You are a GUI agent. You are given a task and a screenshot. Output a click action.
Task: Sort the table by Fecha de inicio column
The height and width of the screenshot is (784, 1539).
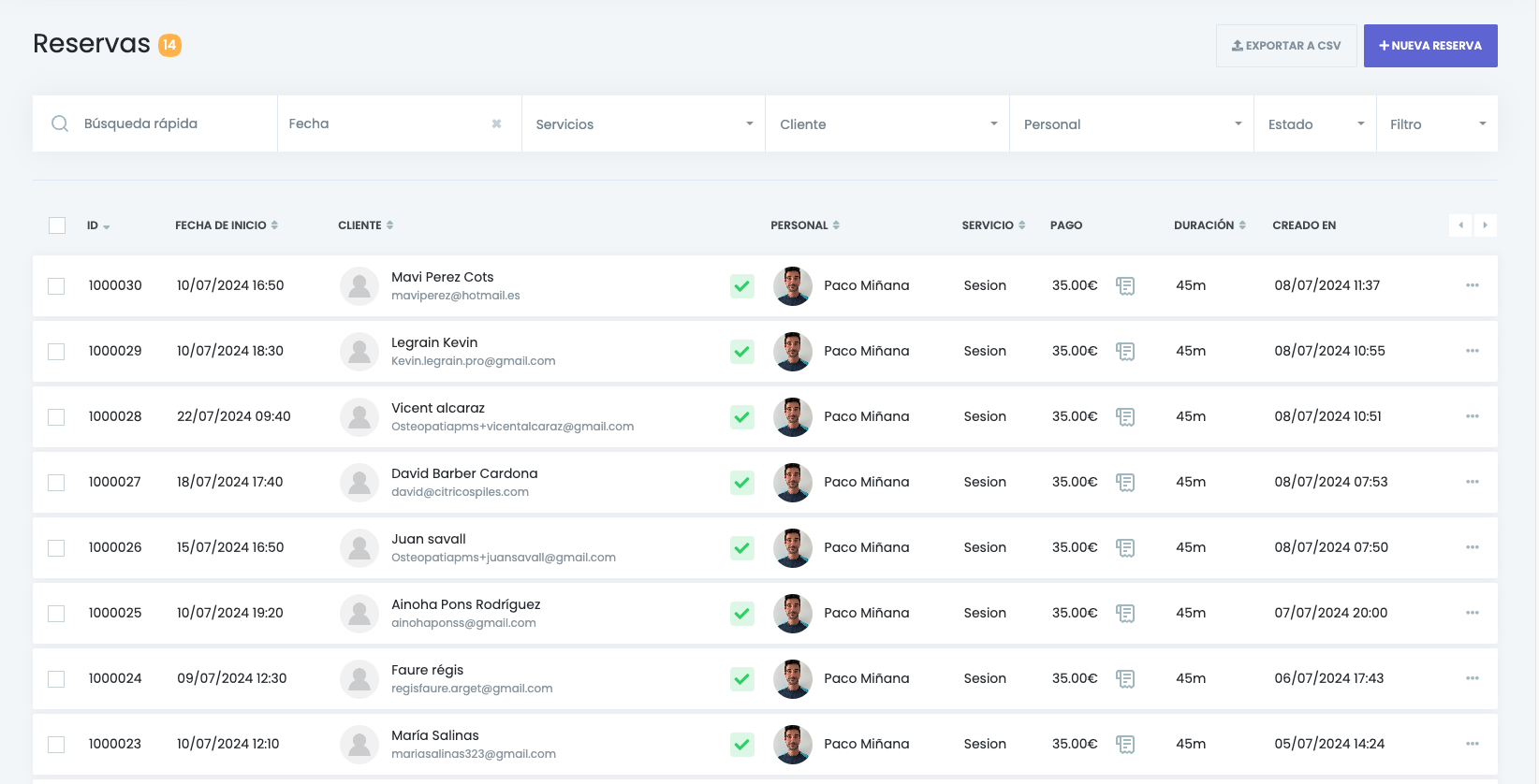pyautogui.click(x=226, y=225)
